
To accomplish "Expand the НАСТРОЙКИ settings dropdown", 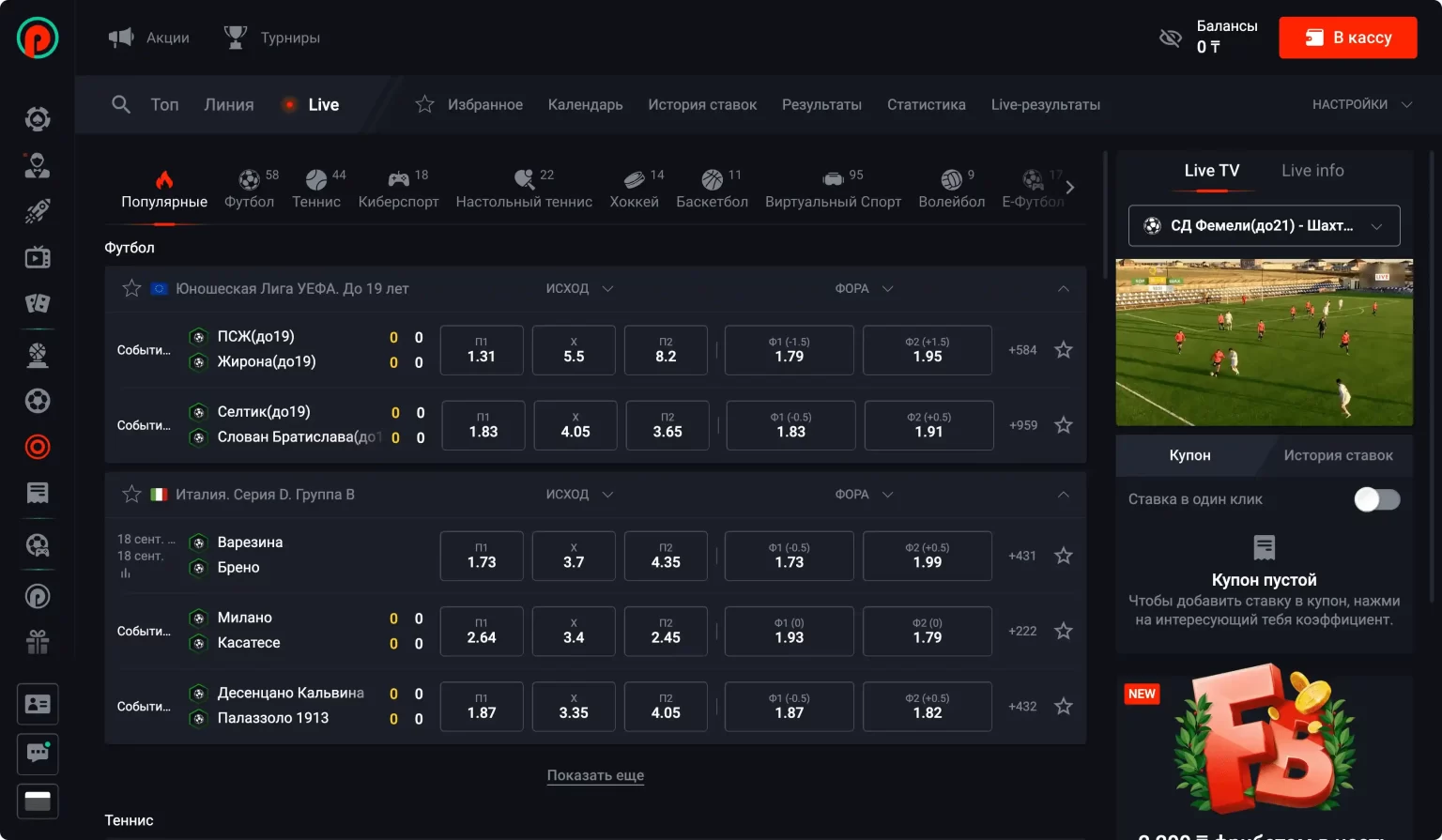I will click(1362, 104).
